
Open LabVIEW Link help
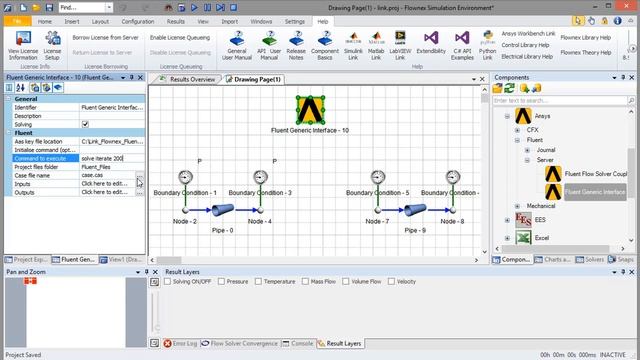point(400,46)
